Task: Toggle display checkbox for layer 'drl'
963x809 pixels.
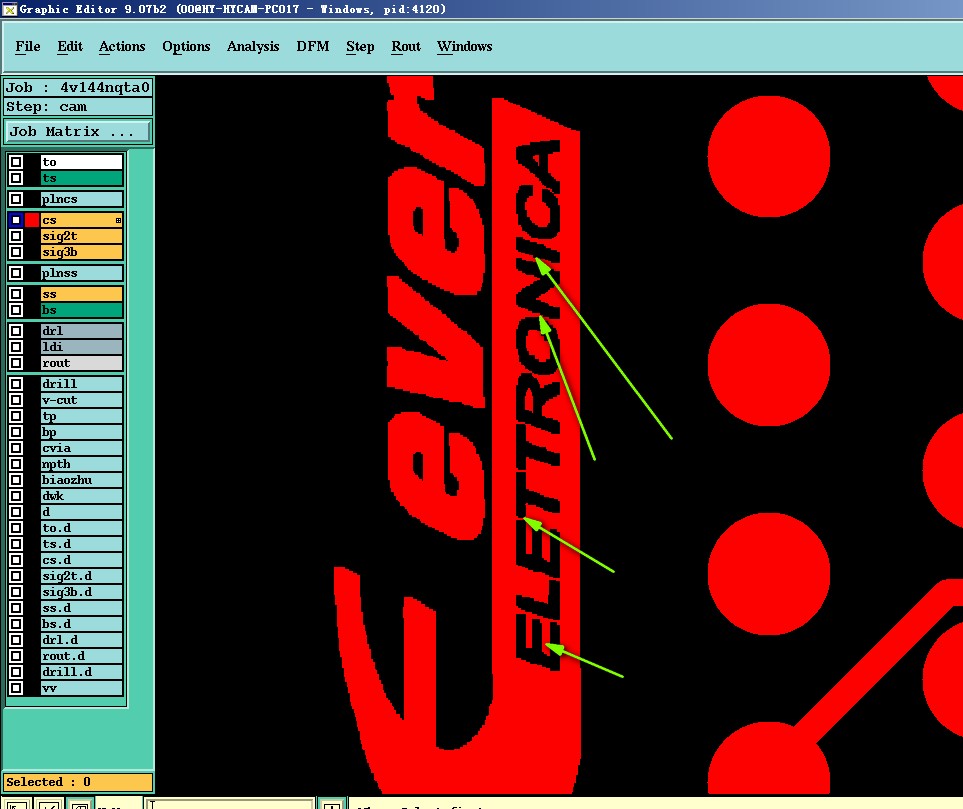Action: click(x=16, y=330)
